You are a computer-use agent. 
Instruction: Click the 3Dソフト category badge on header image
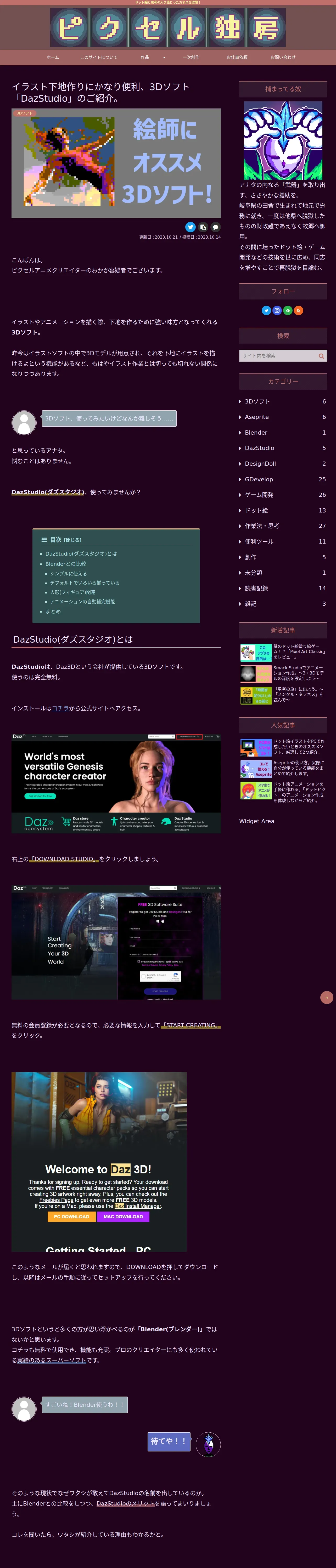pos(25,113)
